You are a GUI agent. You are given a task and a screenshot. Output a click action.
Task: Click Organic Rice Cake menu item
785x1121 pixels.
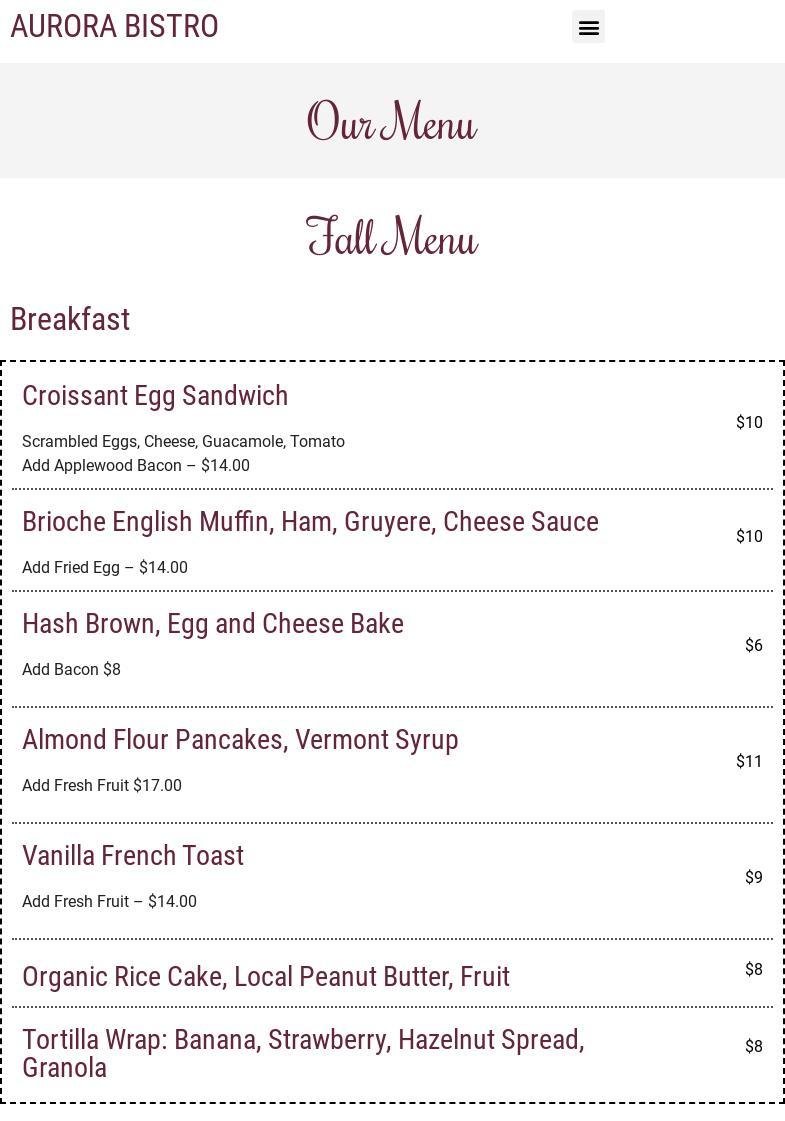[266, 976]
